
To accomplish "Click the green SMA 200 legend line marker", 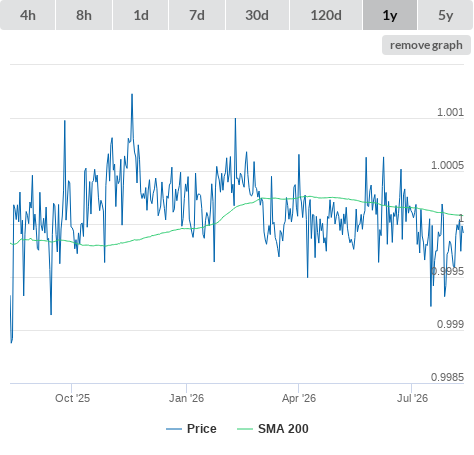I will (245, 429).
